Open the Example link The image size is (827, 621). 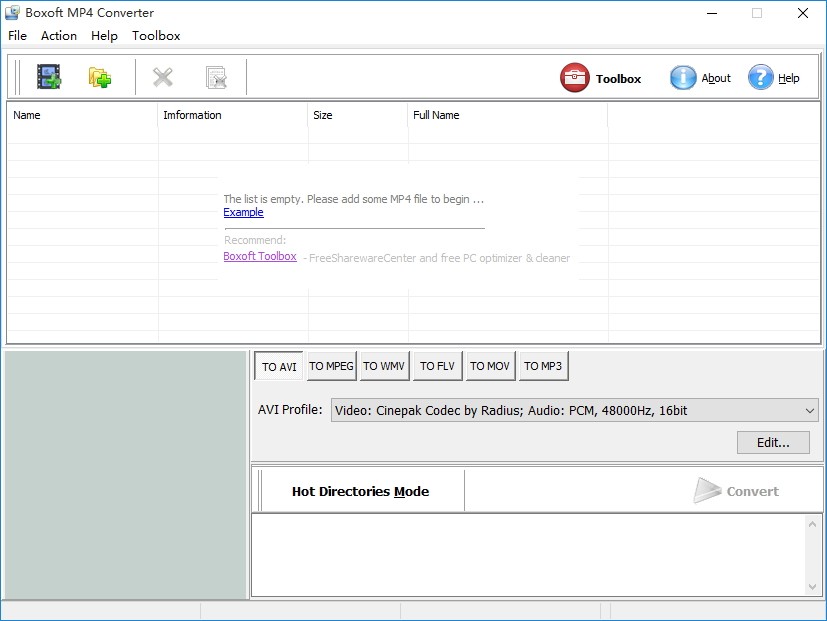pyautogui.click(x=243, y=212)
